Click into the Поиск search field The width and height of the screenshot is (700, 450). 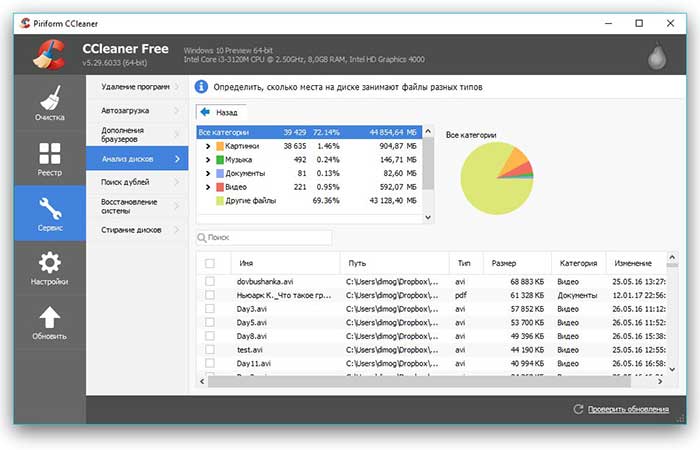pyautogui.click(x=264, y=238)
